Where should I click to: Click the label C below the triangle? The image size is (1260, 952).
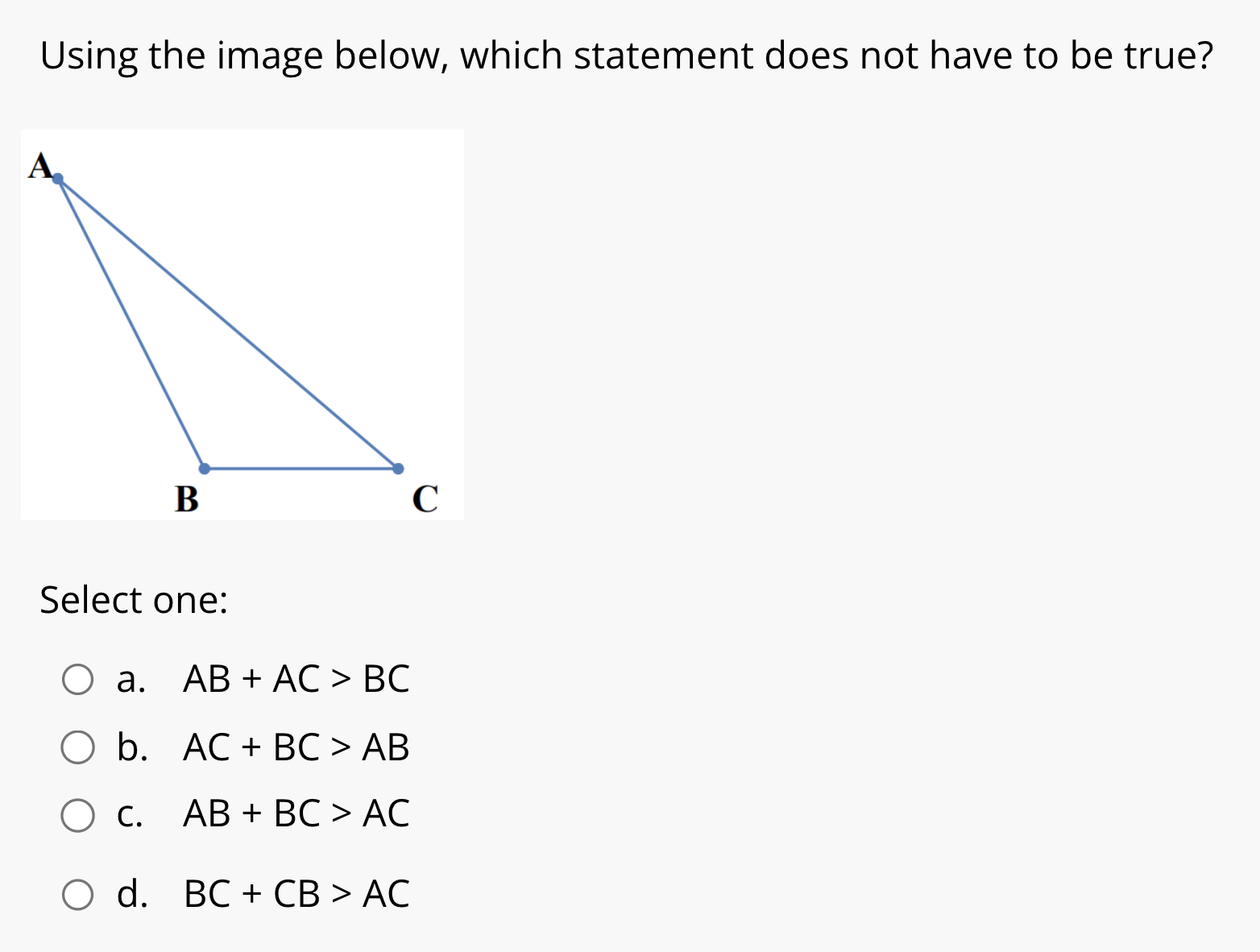tap(425, 498)
